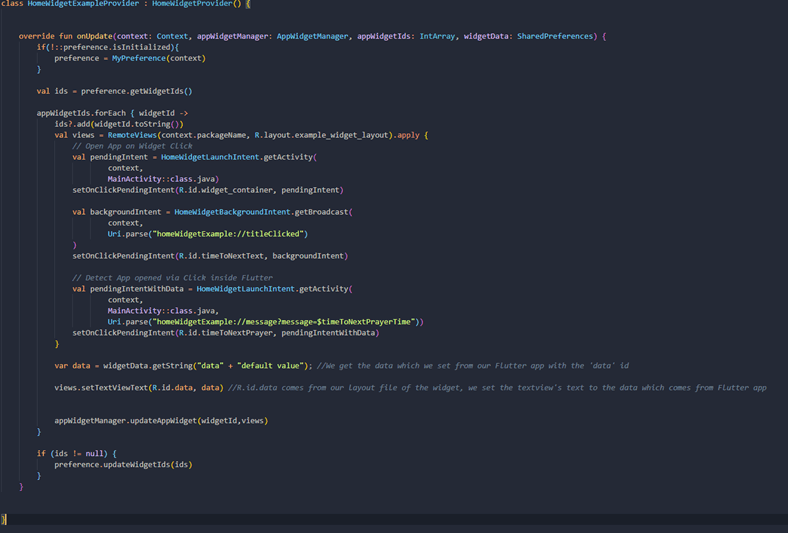Click the "Open App on Widget Click" comment
The width and height of the screenshot is (788, 533).
pos(132,146)
